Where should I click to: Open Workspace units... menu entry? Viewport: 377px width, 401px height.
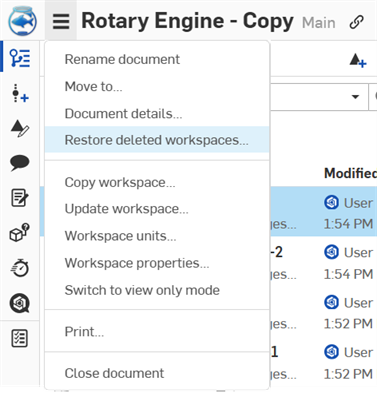click(x=157, y=236)
